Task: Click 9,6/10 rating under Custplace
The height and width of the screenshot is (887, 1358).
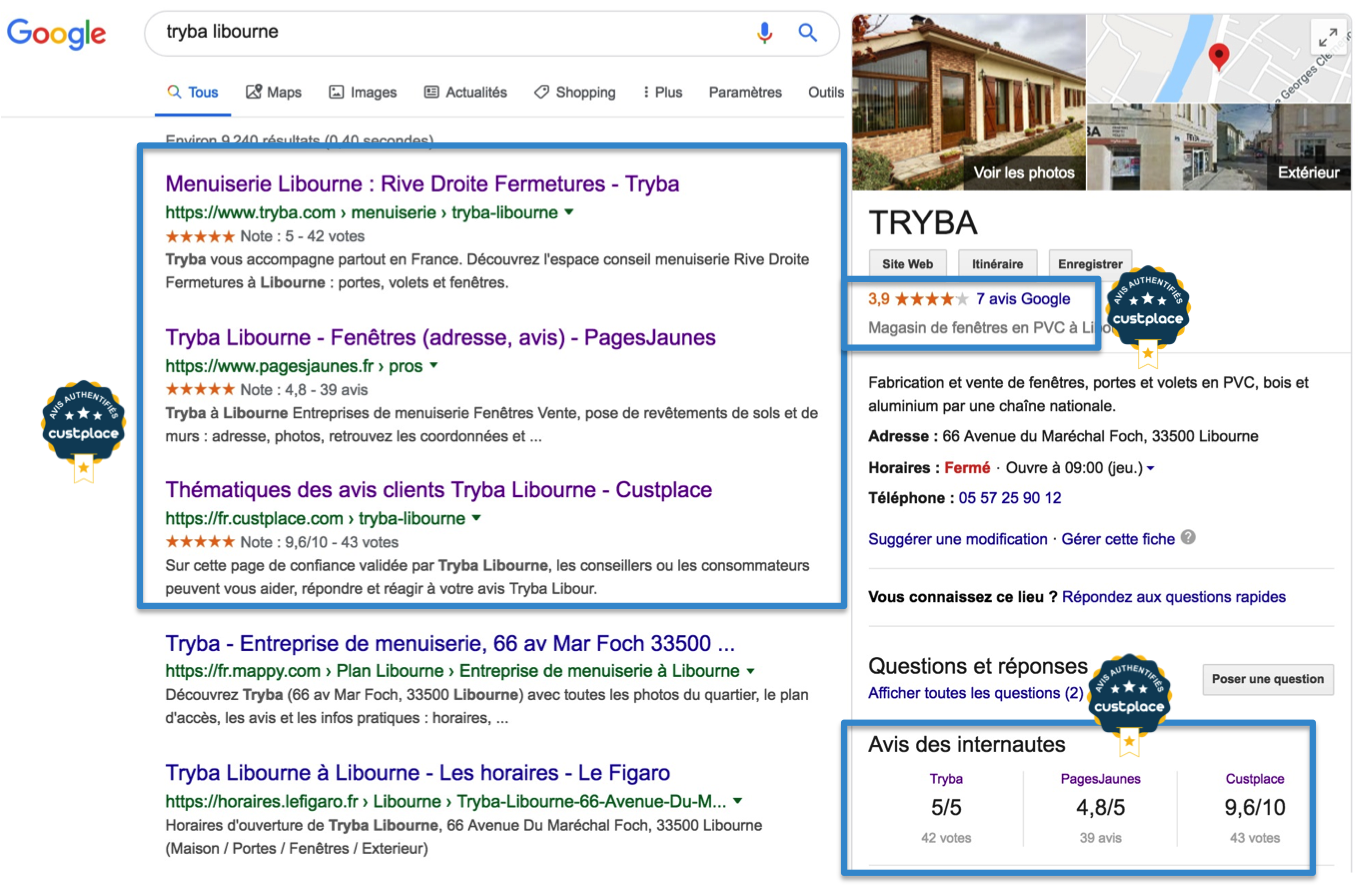Action: coord(1255,806)
